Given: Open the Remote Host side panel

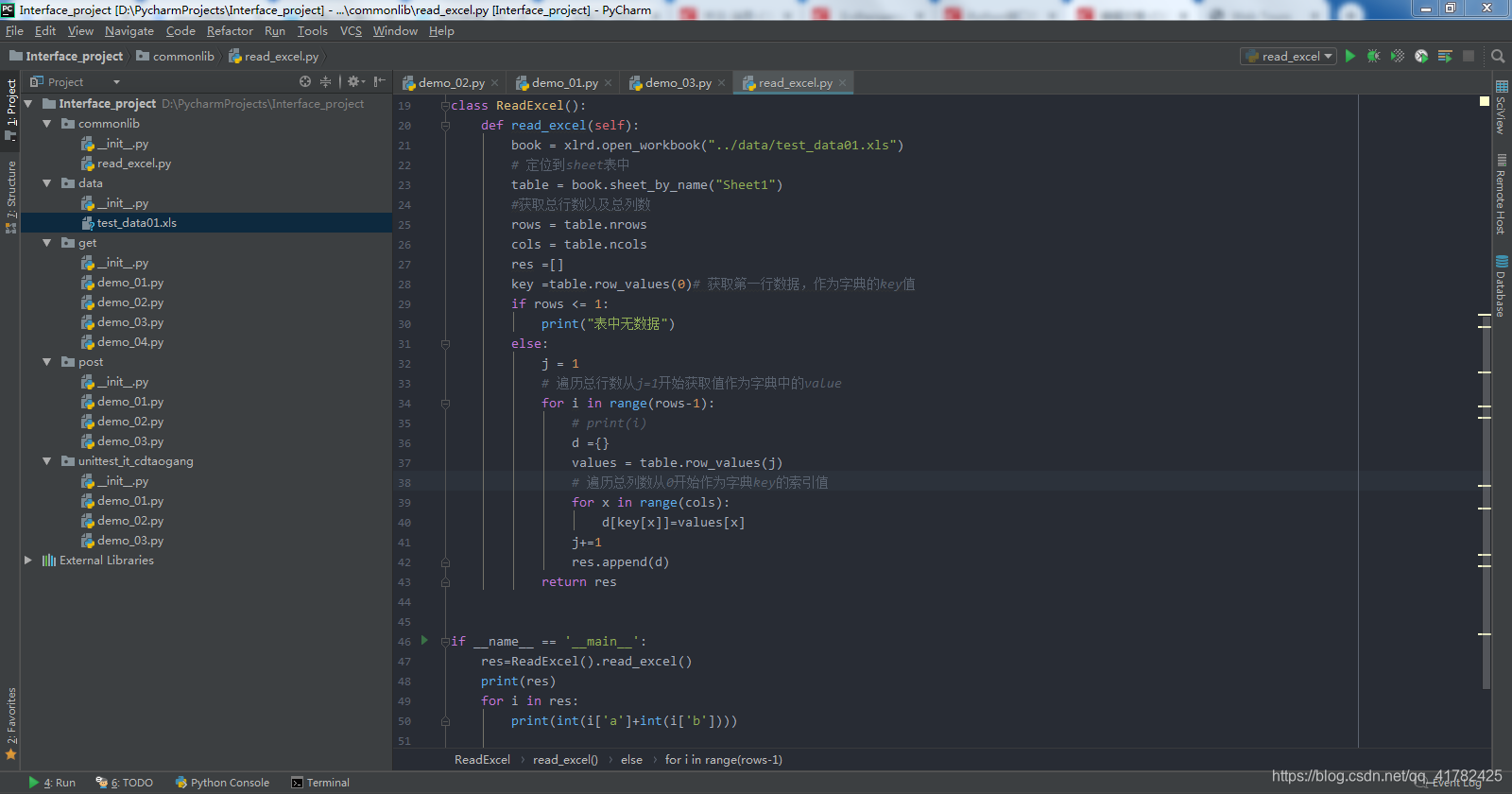Looking at the screenshot, I should [1501, 194].
